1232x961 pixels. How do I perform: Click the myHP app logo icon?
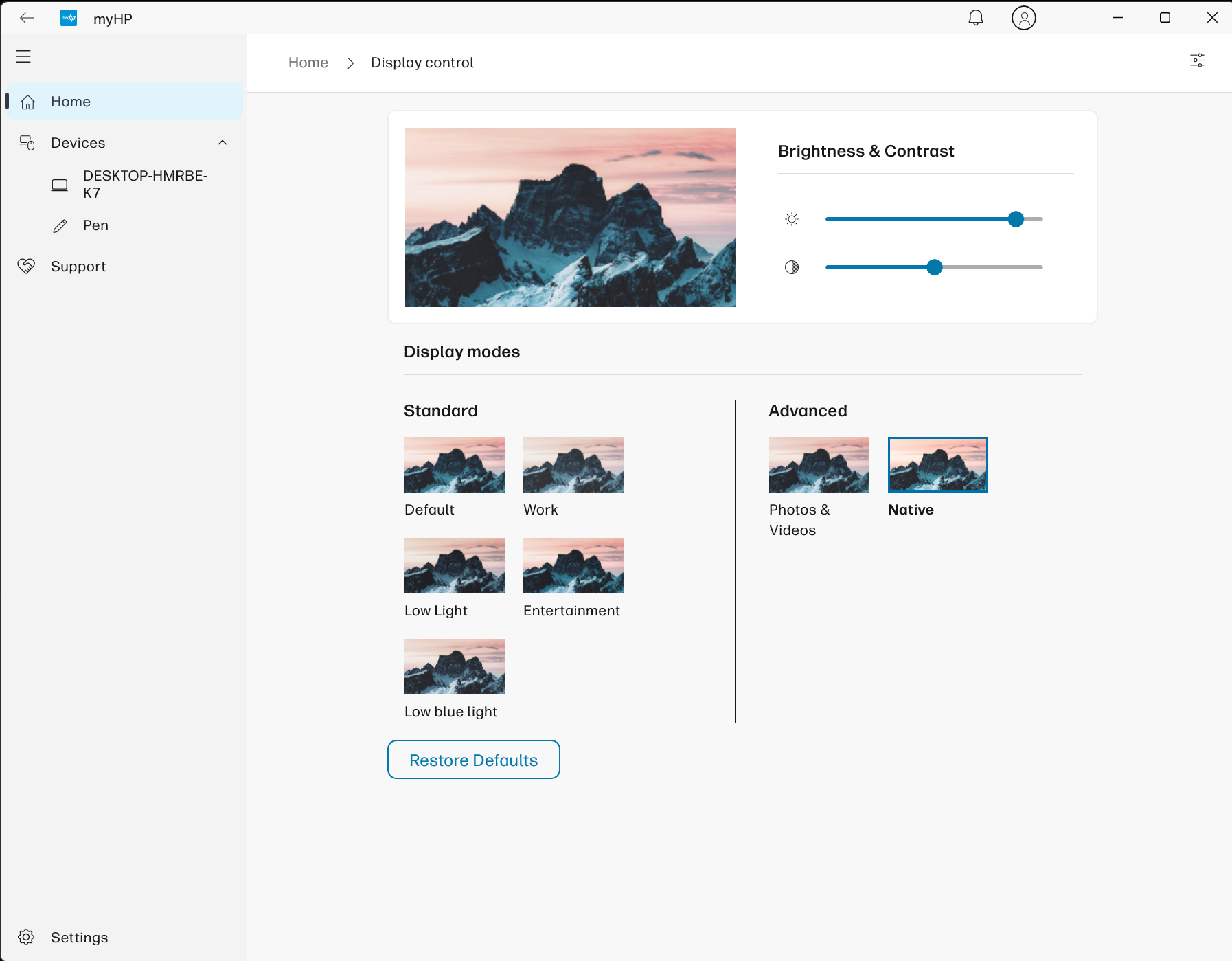tap(69, 19)
